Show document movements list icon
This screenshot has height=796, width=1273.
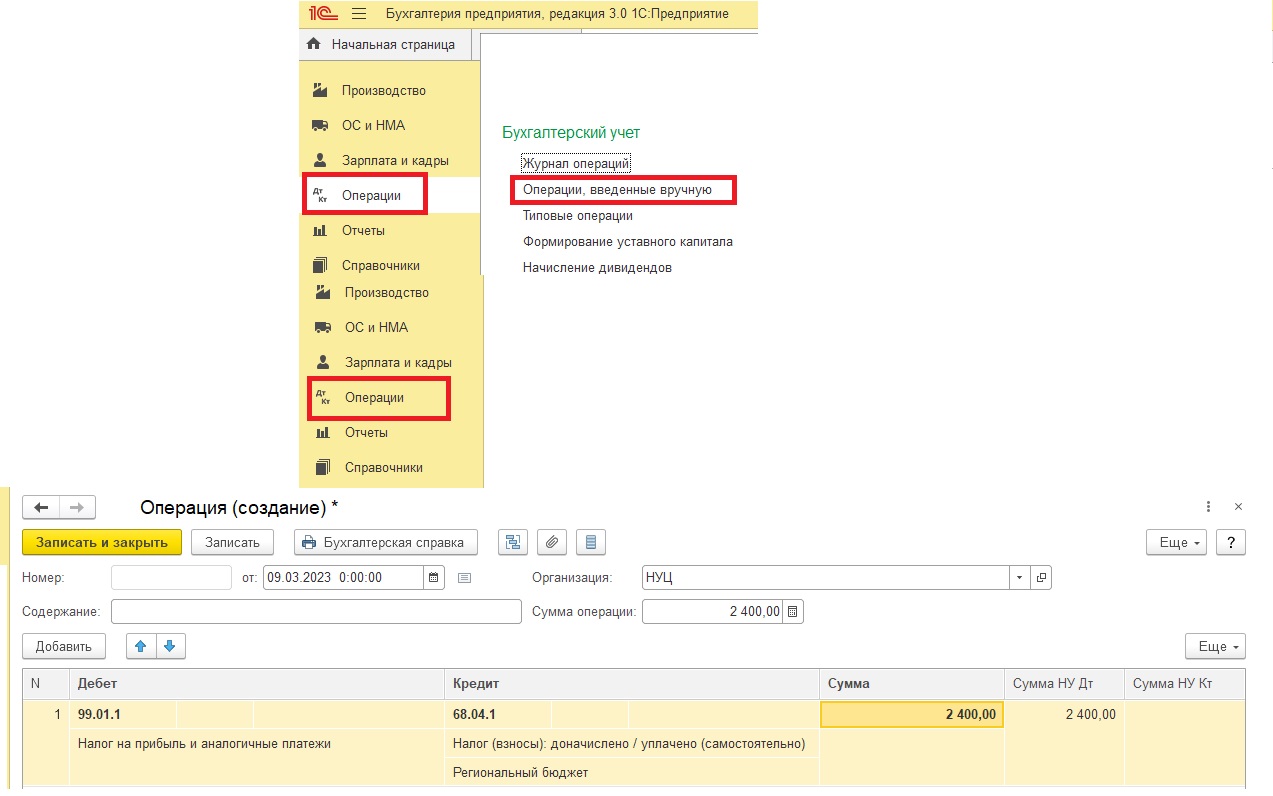click(591, 542)
